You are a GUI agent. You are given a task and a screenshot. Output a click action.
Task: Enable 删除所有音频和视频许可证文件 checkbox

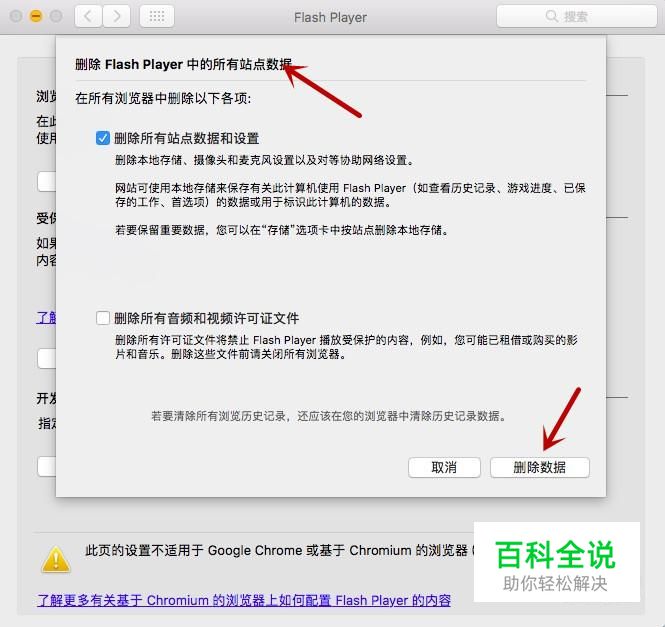point(103,318)
